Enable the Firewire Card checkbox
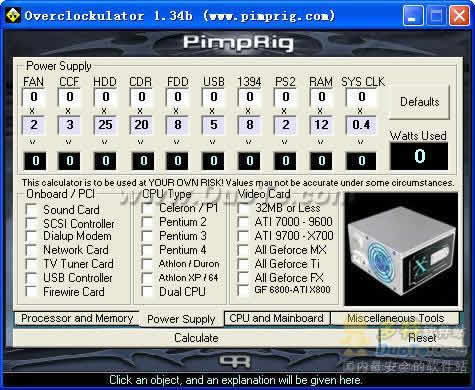475x390 pixels. coord(31,292)
